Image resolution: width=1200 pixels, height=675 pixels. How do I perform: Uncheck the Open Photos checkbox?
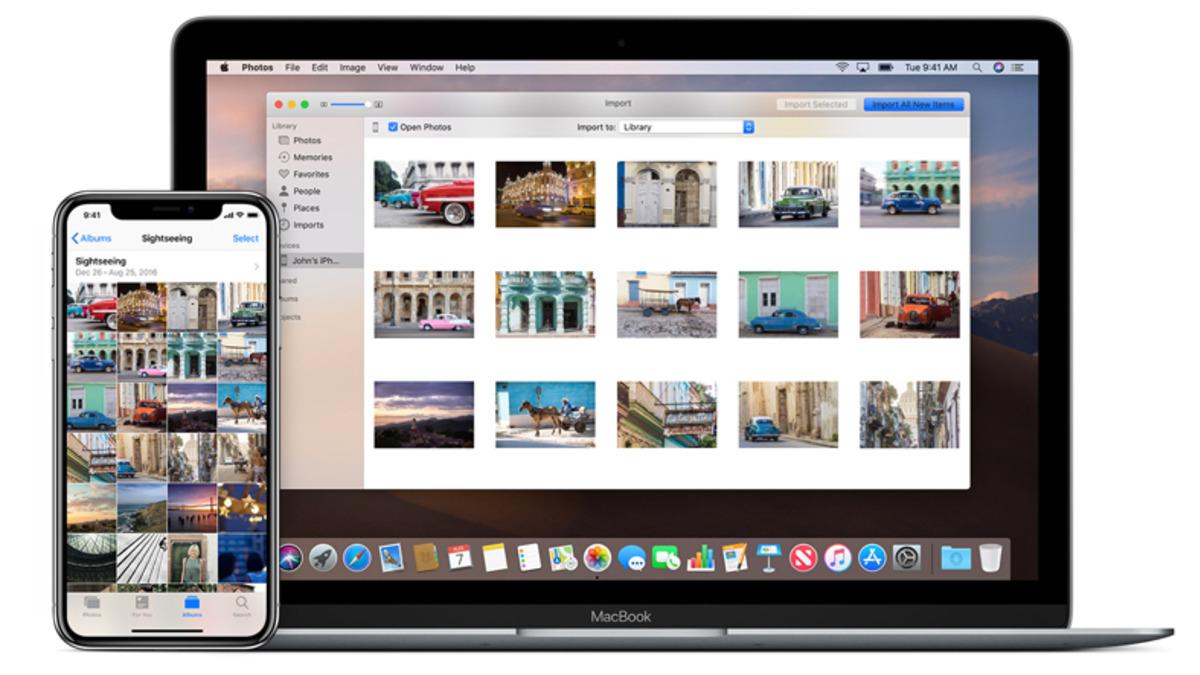pyautogui.click(x=393, y=127)
